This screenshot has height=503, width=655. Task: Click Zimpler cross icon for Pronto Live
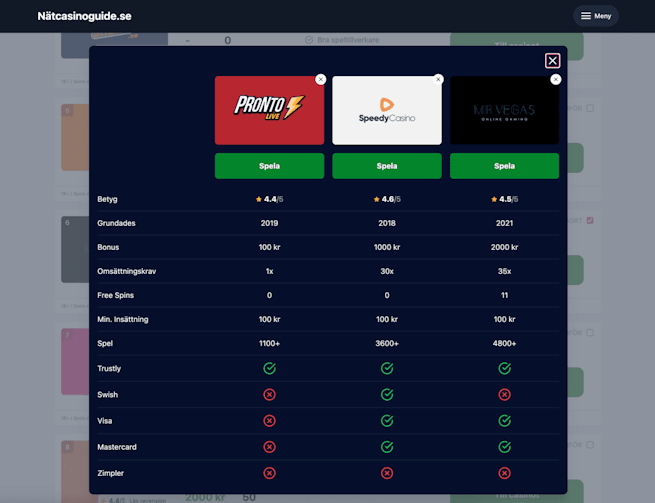(x=269, y=473)
